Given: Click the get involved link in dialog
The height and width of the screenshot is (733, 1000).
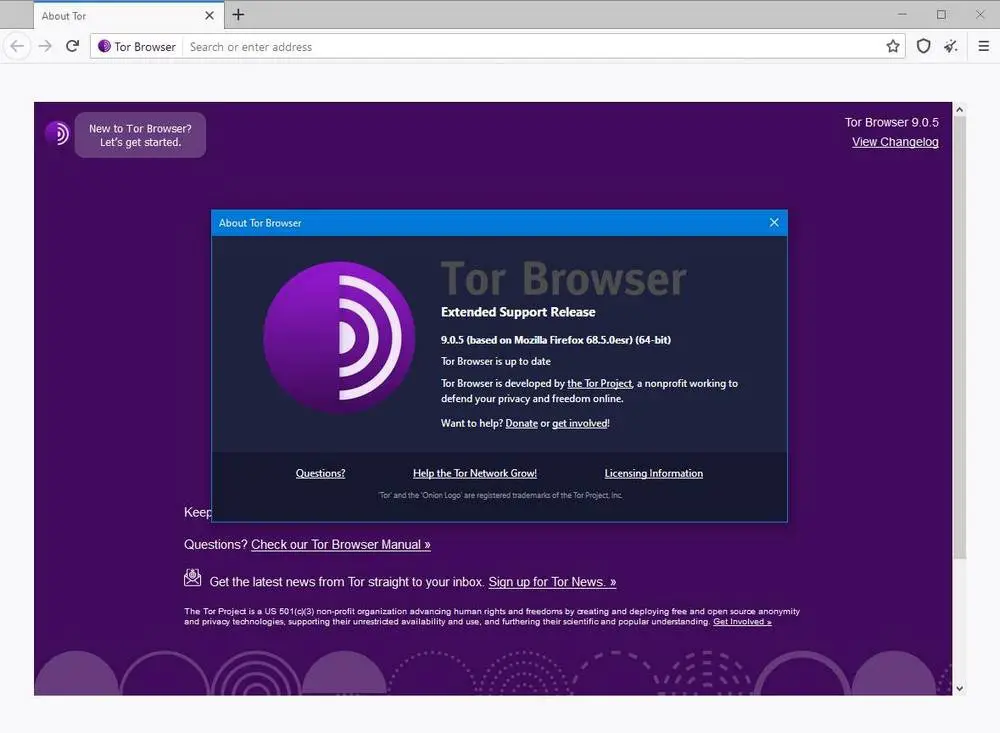Looking at the screenshot, I should [x=580, y=424].
